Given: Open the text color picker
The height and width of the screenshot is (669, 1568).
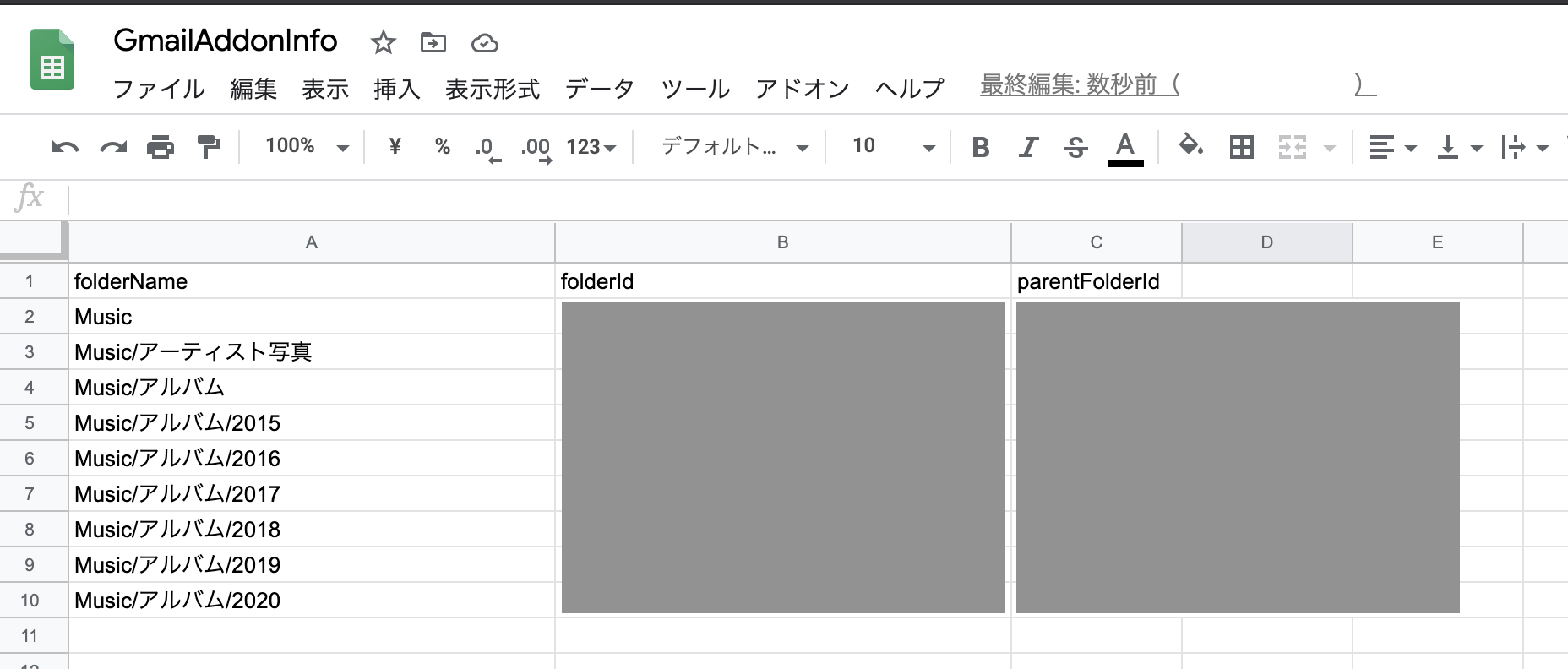Looking at the screenshot, I should (1125, 149).
